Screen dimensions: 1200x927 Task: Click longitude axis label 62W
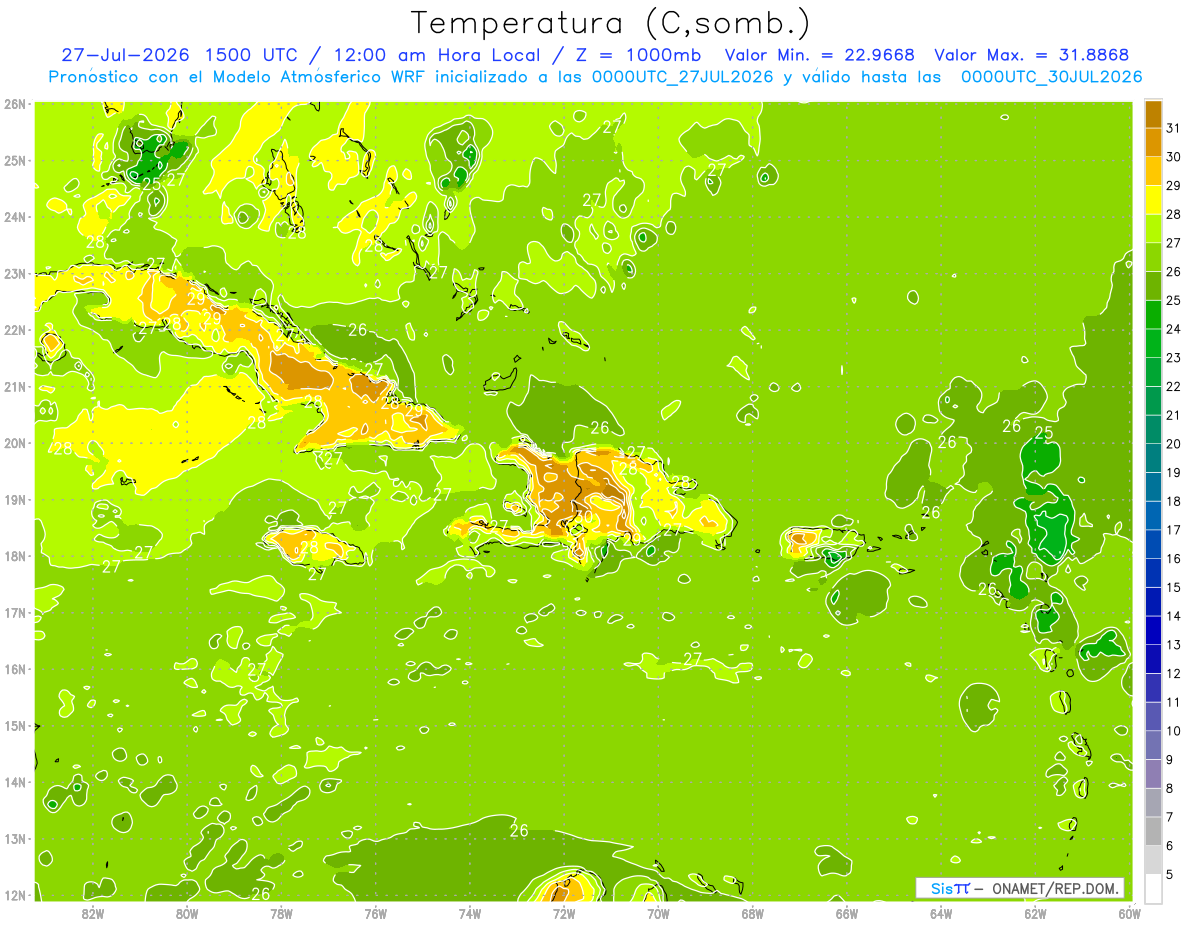[1035, 913]
